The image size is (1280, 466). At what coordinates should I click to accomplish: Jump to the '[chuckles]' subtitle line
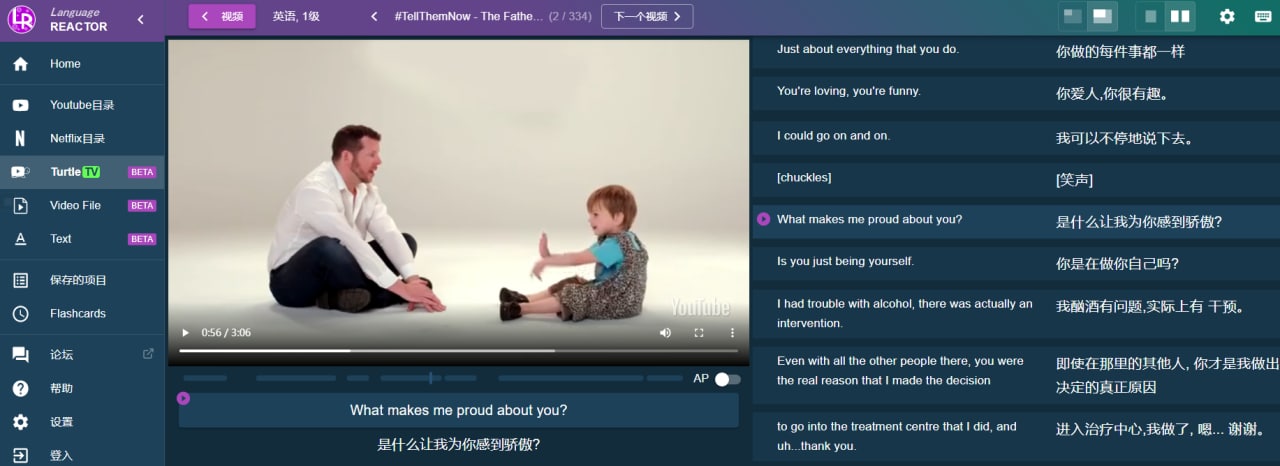(804, 178)
